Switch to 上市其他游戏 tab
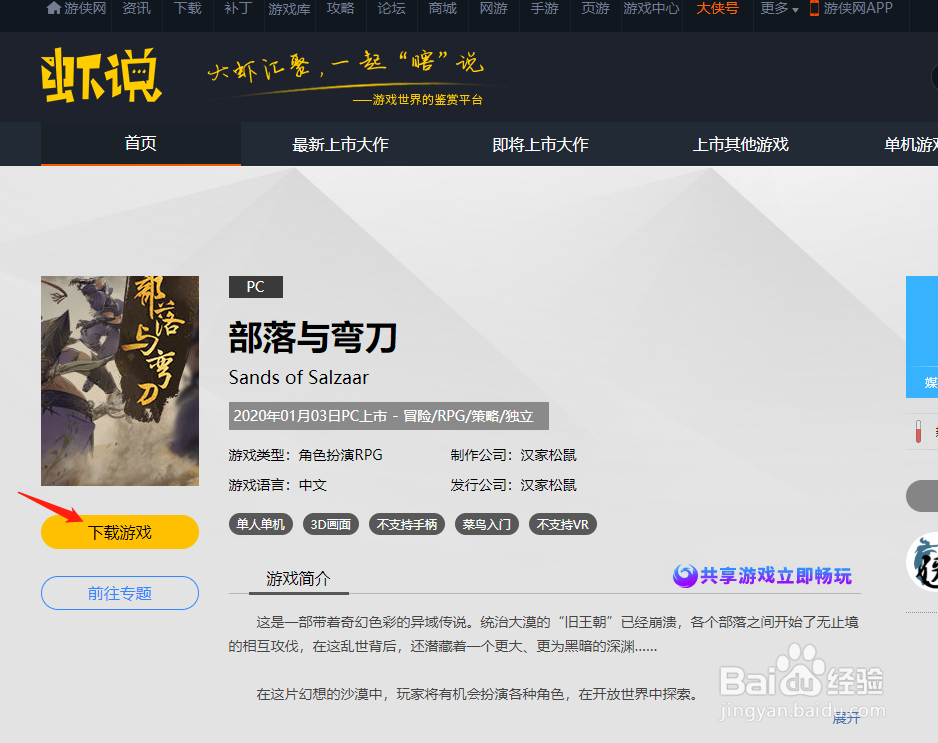 pos(741,144)
